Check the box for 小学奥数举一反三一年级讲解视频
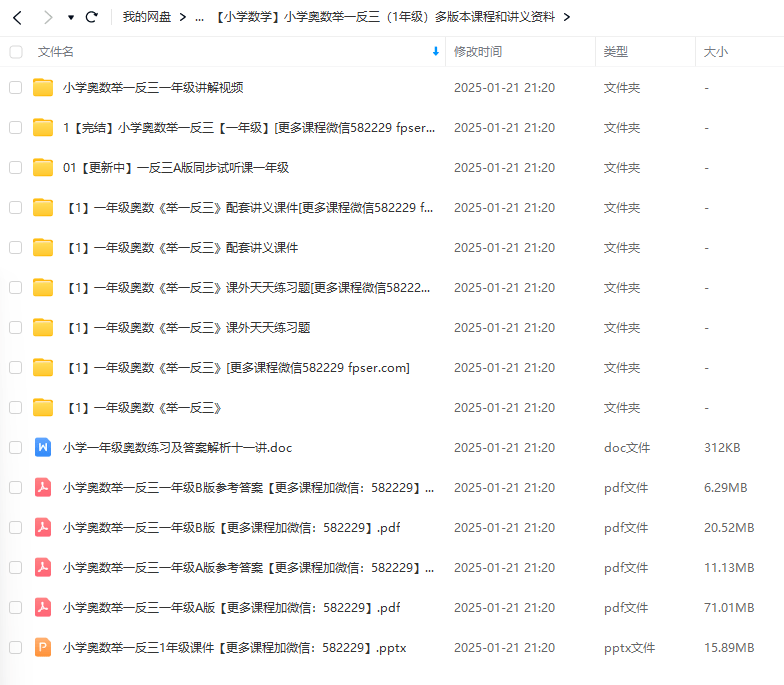The image size is (784, 685). click(x=16, y=88)
